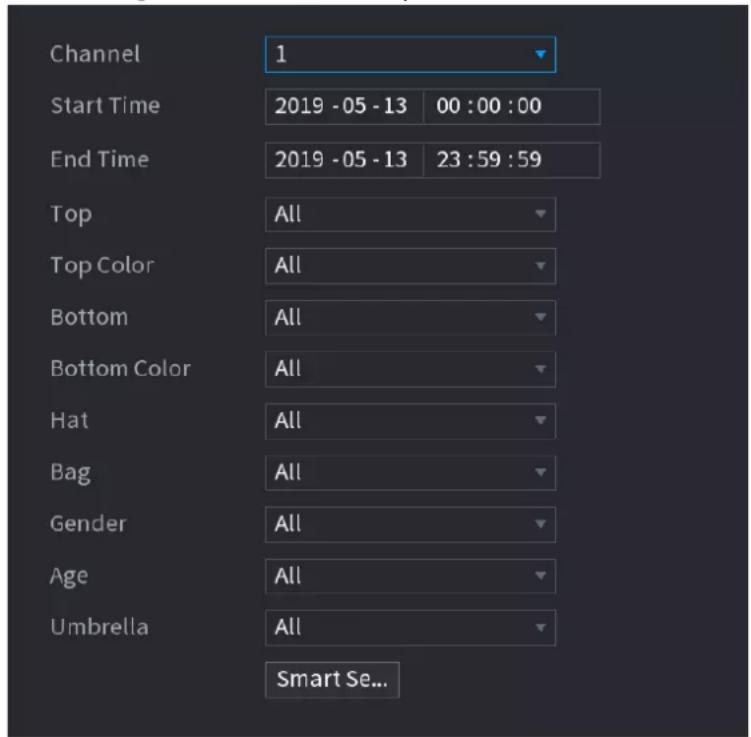The image size is (751, 737).
Task: Expand the Bottom clothing dropdown
Action: [x=410, y=317]
